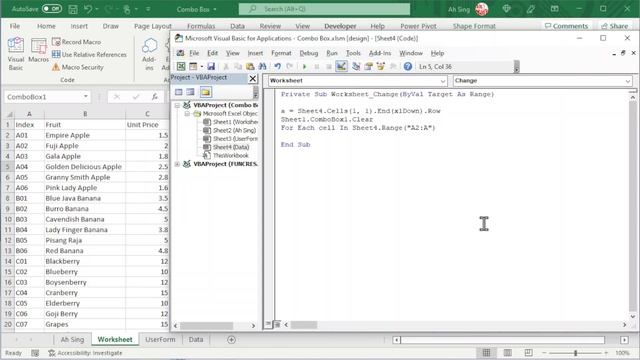This screenshot has width=640, height=360.
Task: Select Sheet1 (Worksheet) in project tree
Action: click(230, 122)
